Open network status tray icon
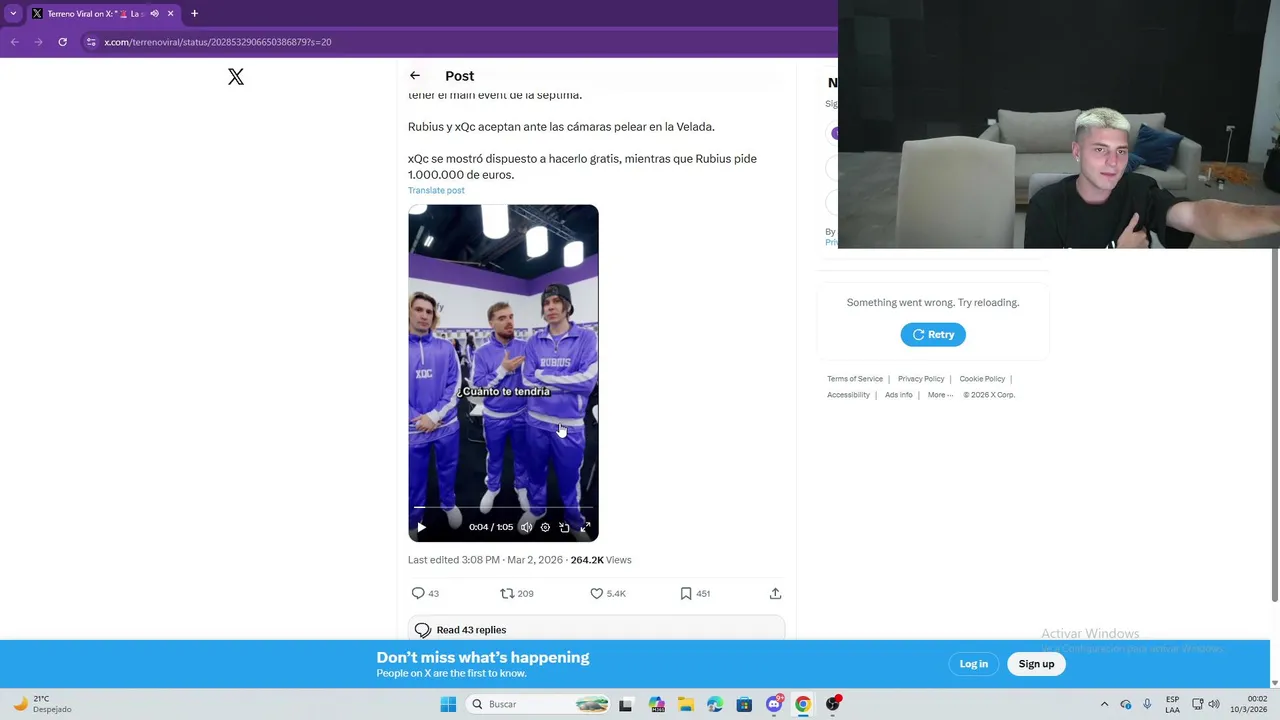Viewport: 1280px width, 720px height. point(1197,704)
